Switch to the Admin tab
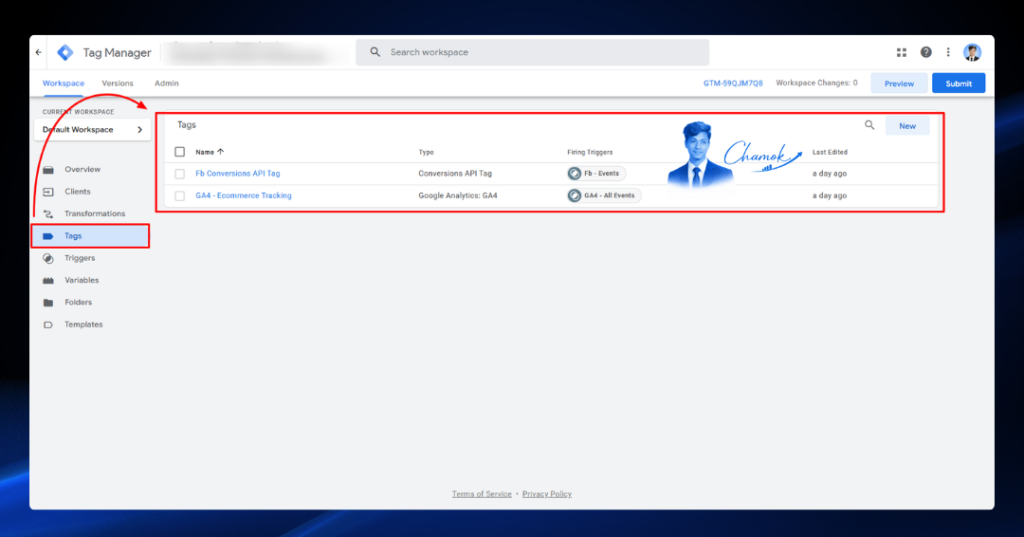The height and width of the screenshot is (537, 1024). tap(167, 83)
